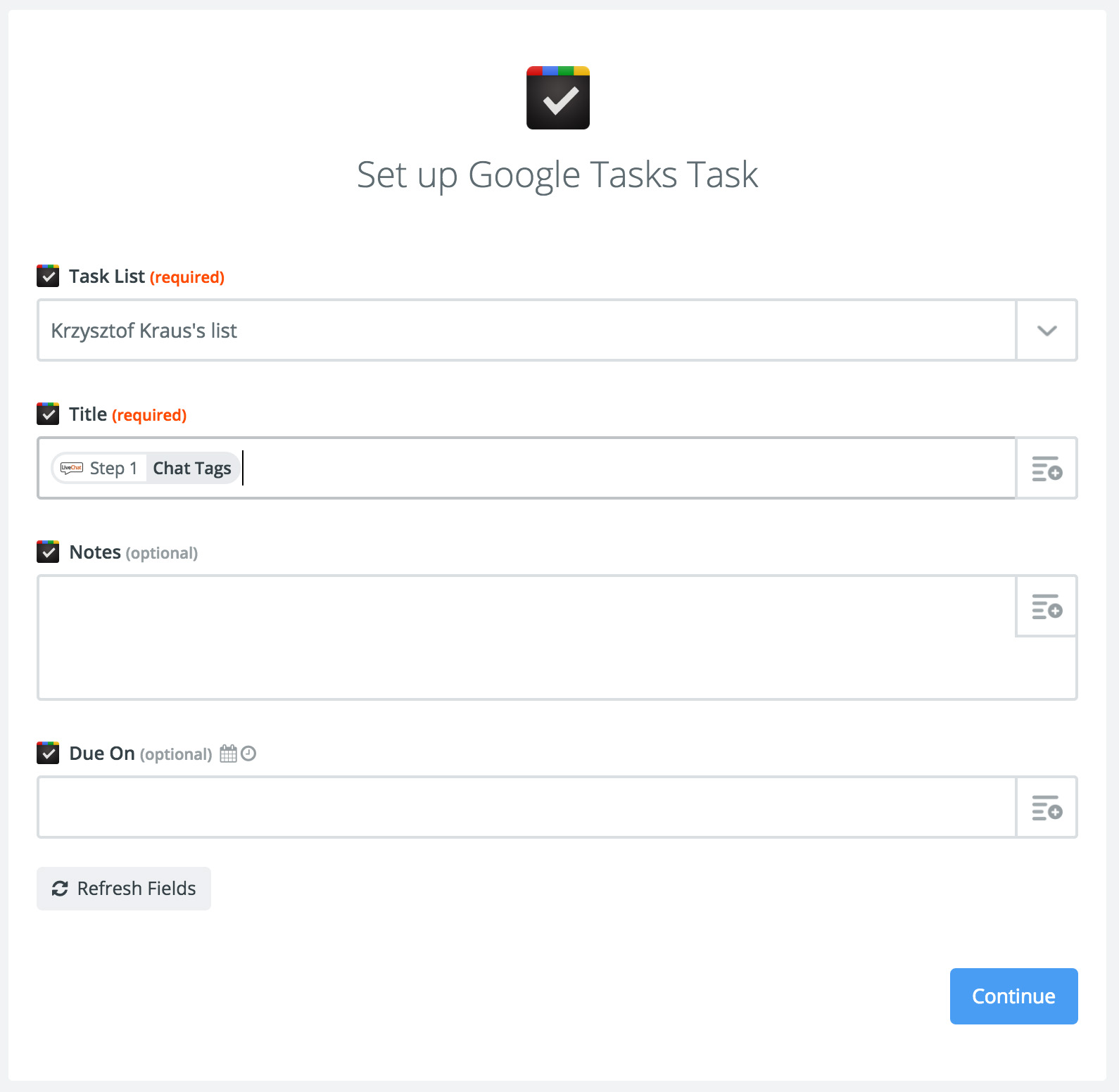
Task: Open insert-field menu for Notes
Action: 1047,606
